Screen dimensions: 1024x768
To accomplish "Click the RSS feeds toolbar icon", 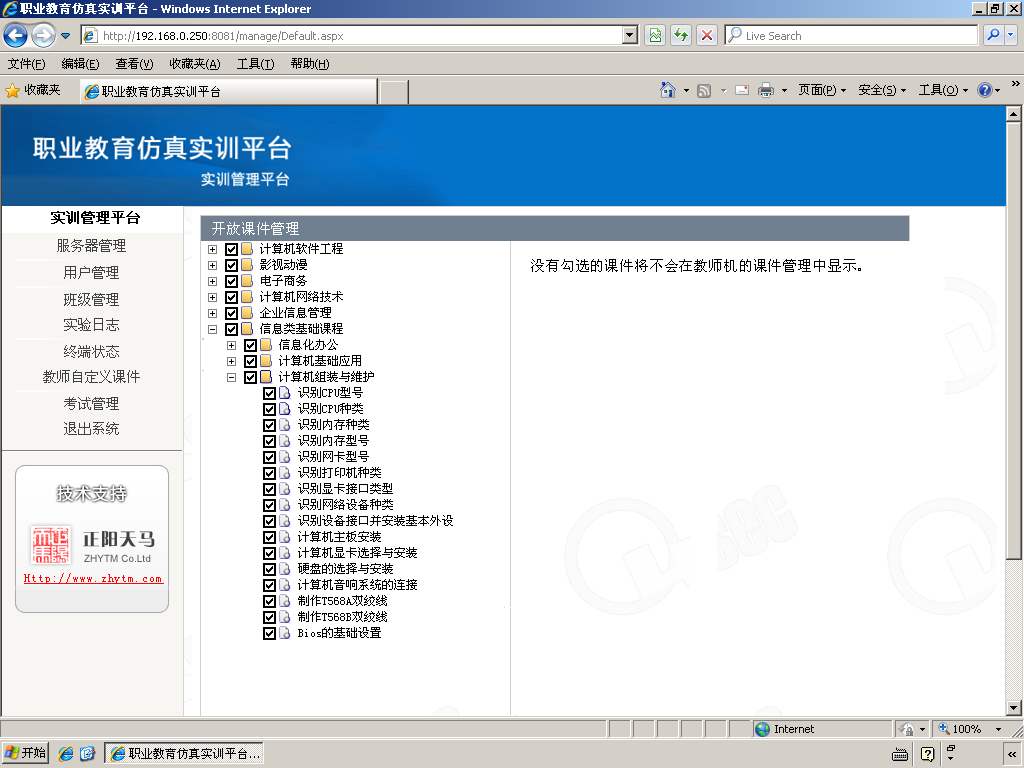I will [x=704, y=91].
